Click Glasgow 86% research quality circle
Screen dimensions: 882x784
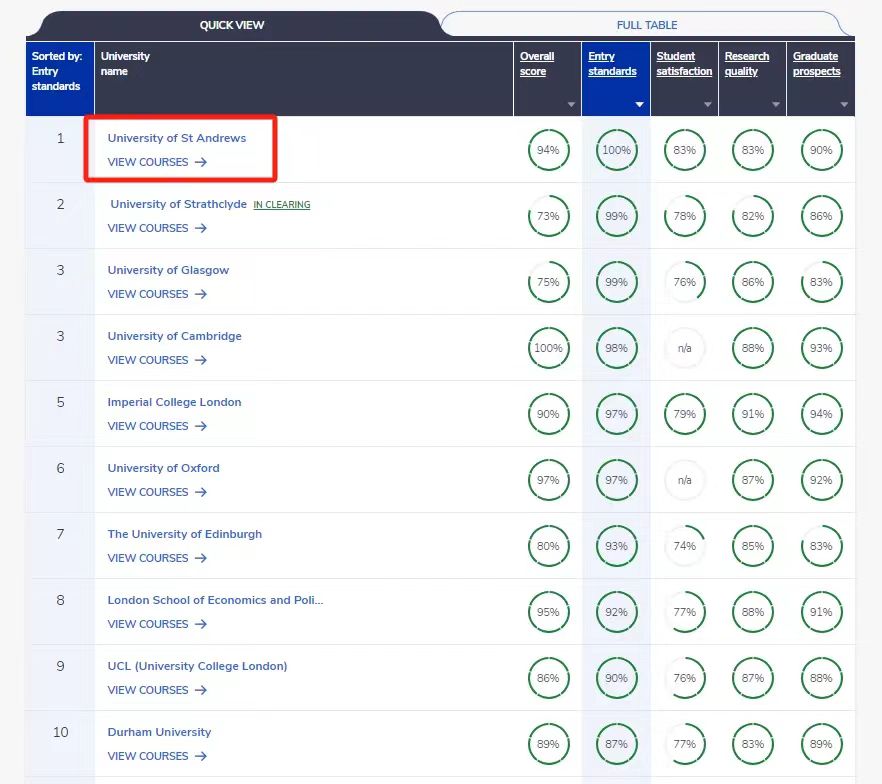[753, 282]
